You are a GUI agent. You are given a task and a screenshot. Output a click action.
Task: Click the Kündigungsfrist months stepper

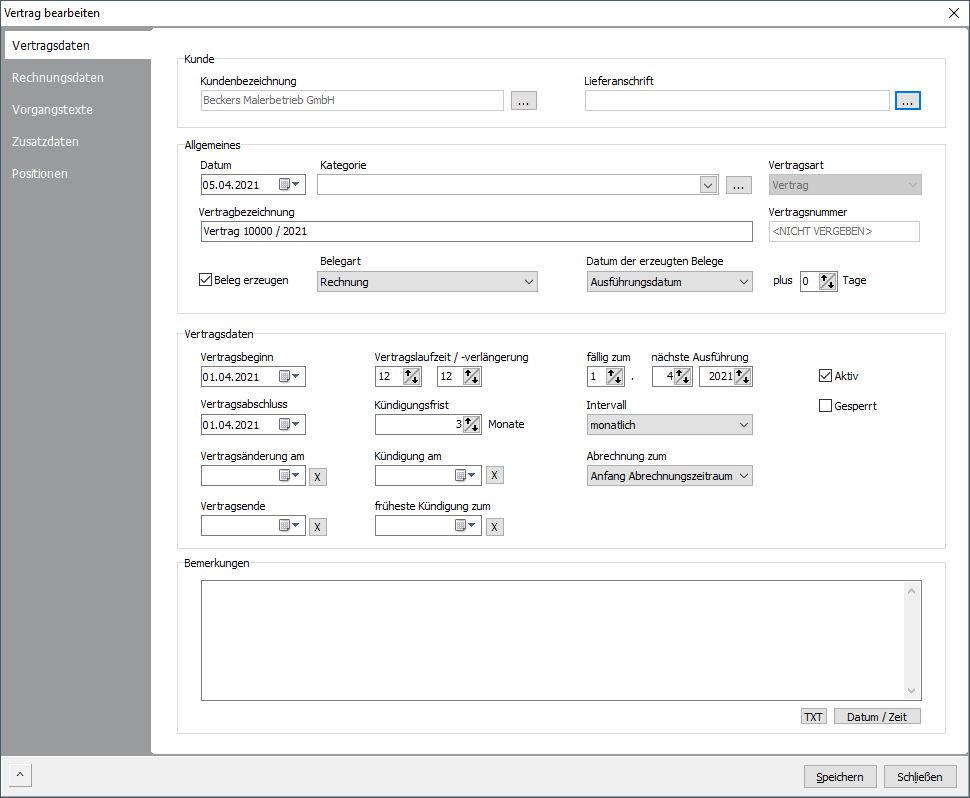pyautogui.click(x=472, y=425)
